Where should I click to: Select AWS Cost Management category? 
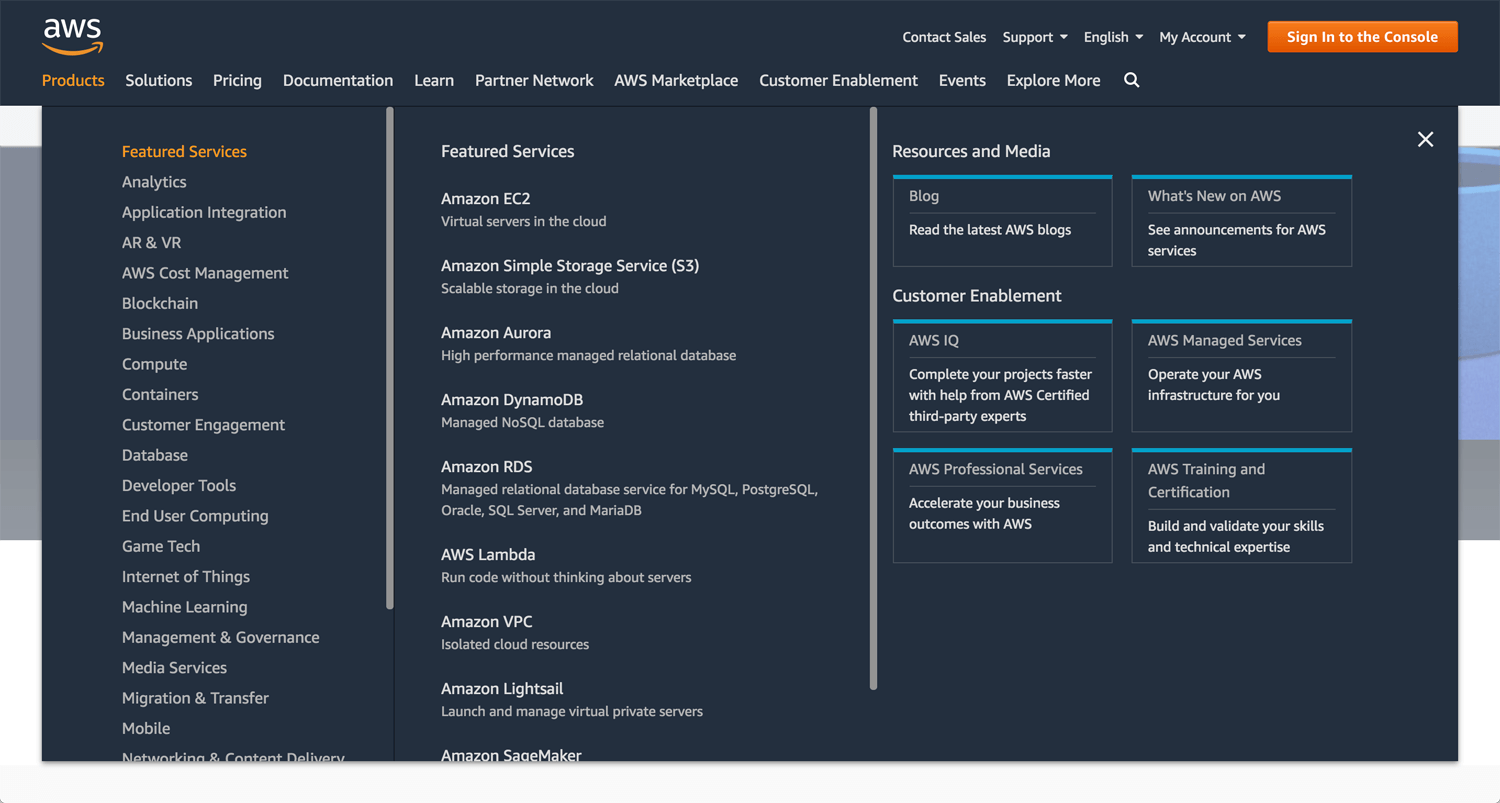[x=205, y=273]
